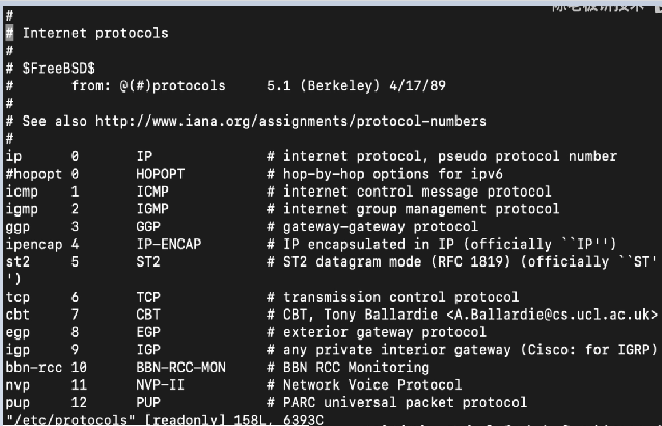Image resolution: width=662 pixels, height=426 pixels.
Task: Click the EGP uppercase alias
Action: [x=148, y=332]
